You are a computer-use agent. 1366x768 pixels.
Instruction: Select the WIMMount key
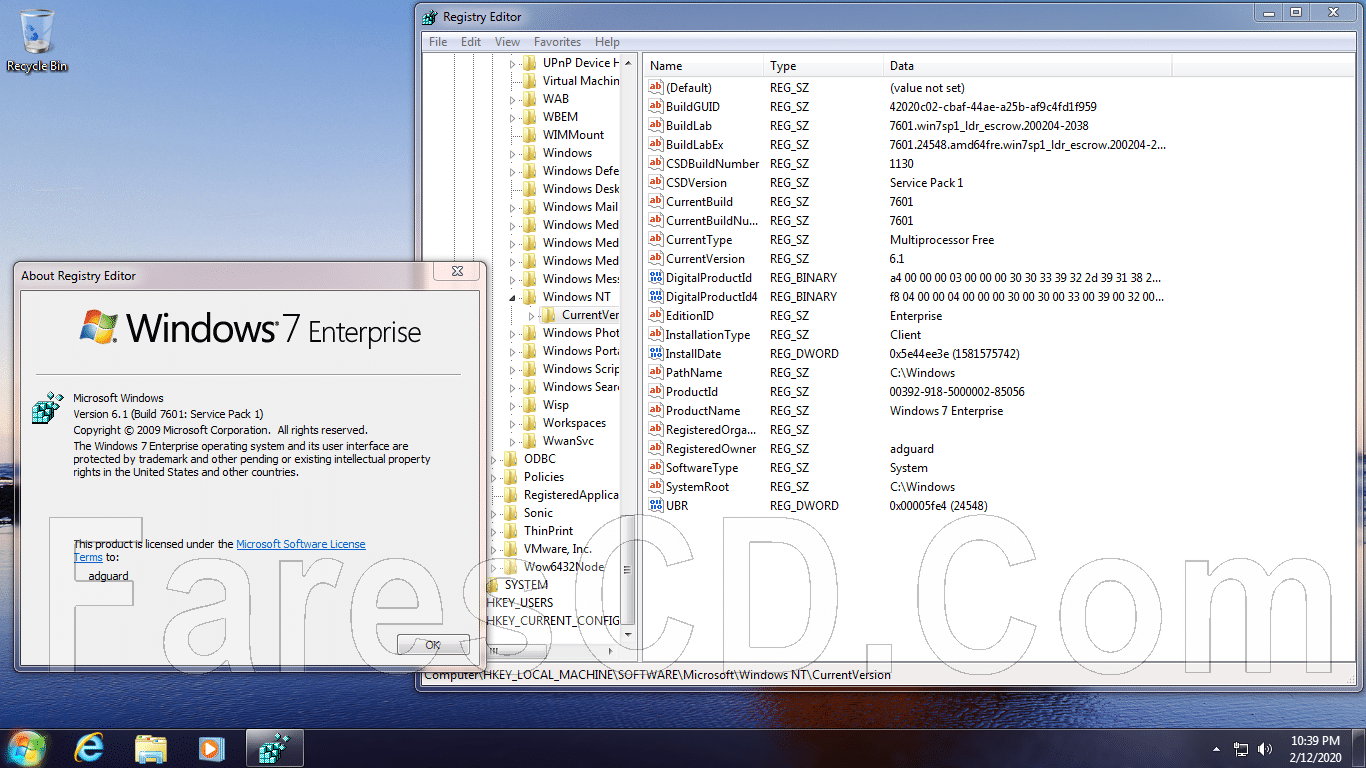click(x=573, y=135)
